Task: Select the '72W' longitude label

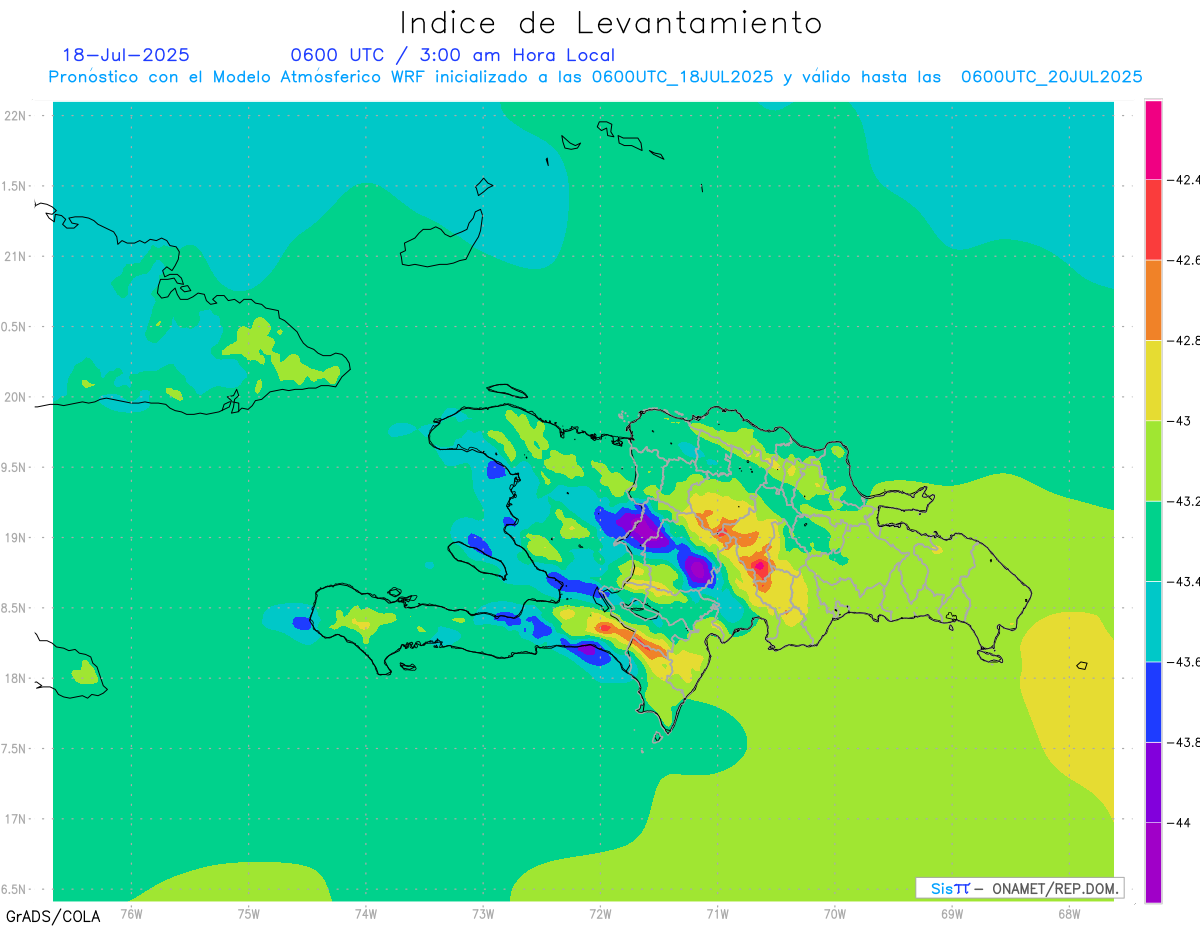Action: (600, 914)
